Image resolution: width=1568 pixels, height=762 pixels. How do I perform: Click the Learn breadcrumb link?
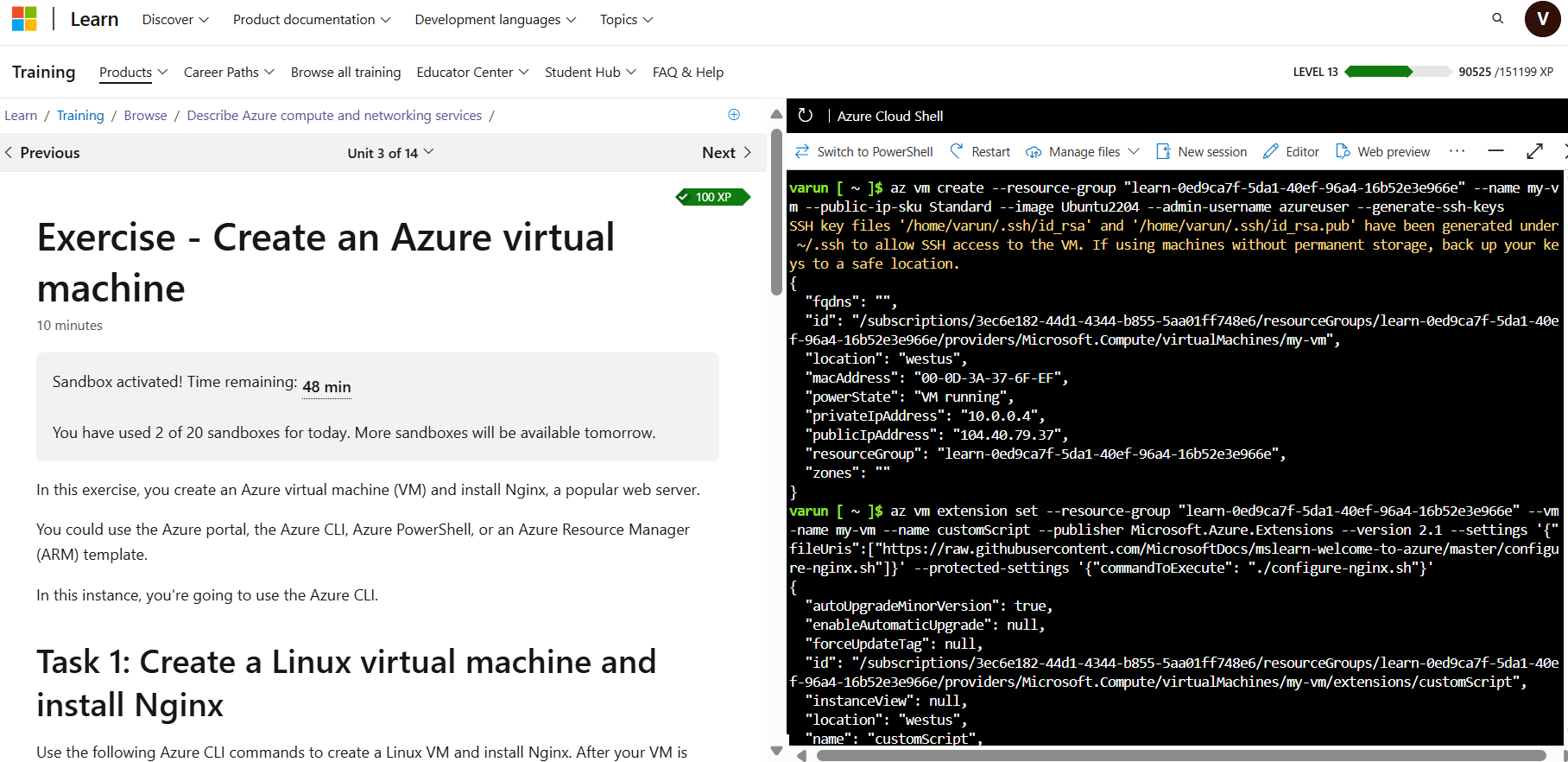click(x=21, y=116)
